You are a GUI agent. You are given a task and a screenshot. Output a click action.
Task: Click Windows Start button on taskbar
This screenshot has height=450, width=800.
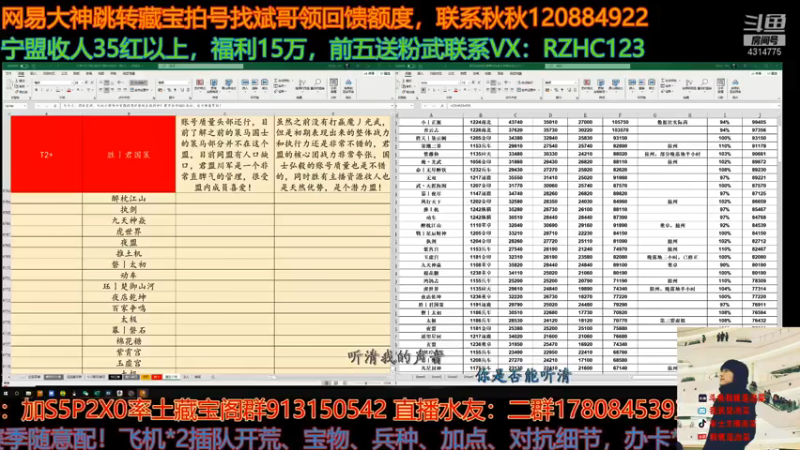[x=6, y=393]
